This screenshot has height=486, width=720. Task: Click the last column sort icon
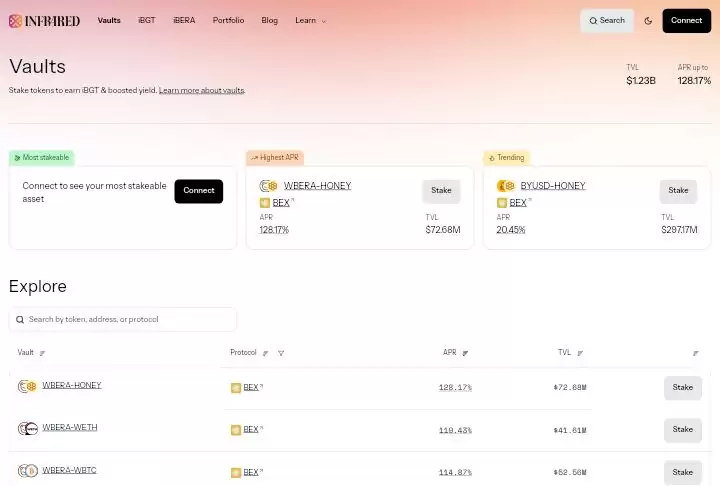pyautogui.click(x=696, y=353)
